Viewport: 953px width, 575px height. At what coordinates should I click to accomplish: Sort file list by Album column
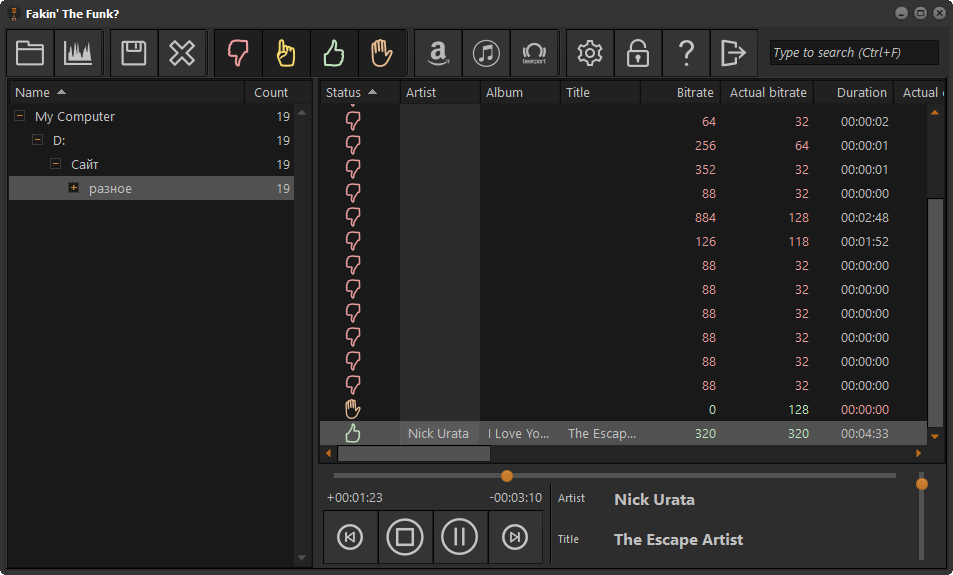(x=520, y=92)
